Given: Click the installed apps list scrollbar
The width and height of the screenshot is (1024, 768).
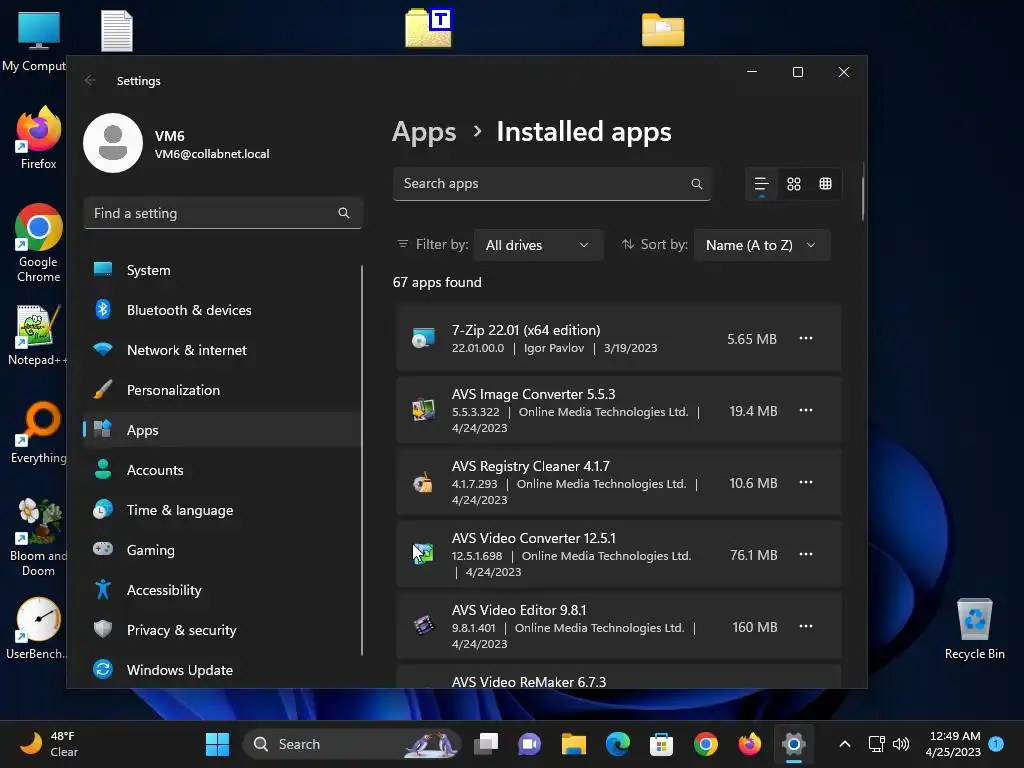Looking at the screenshot, I should (x=863, y=191).
